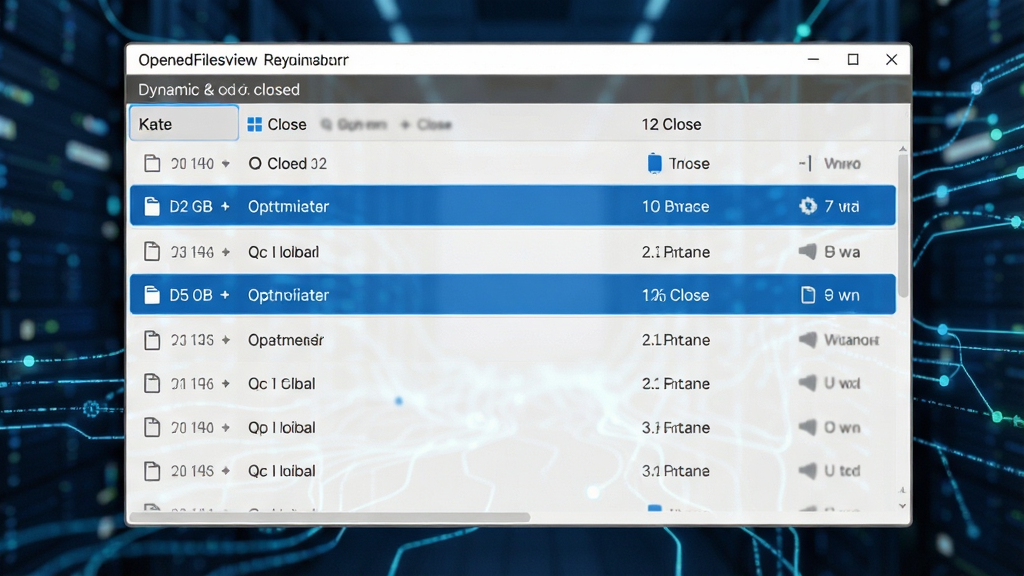Click the horizontal scrollbar thumb
Screen dimensions: 1024x576
click(330, 517)
